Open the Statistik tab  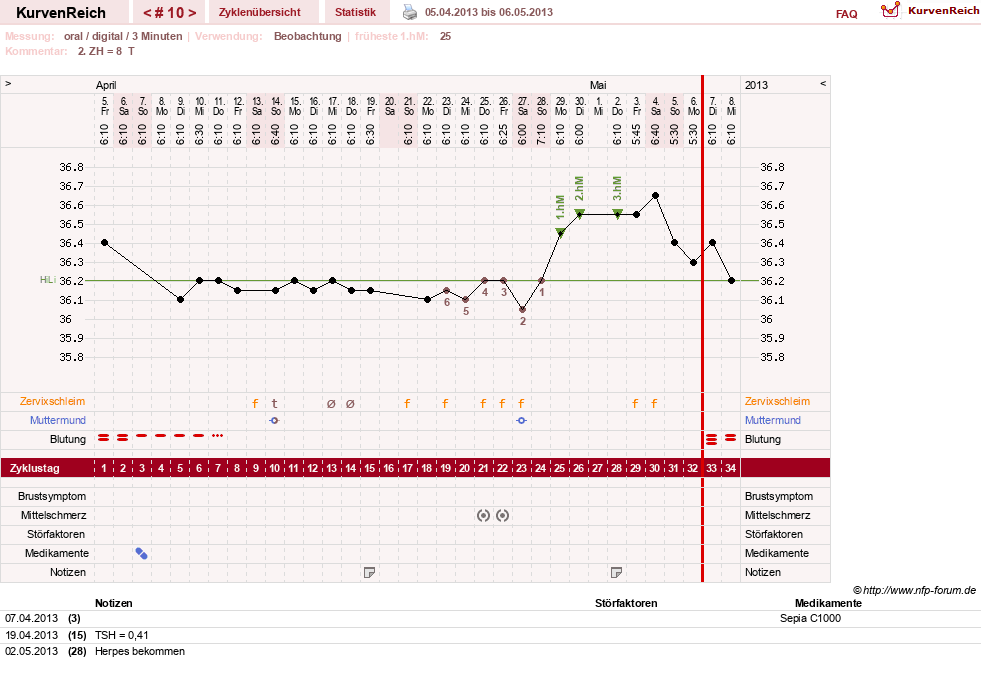tap(355, 12)
